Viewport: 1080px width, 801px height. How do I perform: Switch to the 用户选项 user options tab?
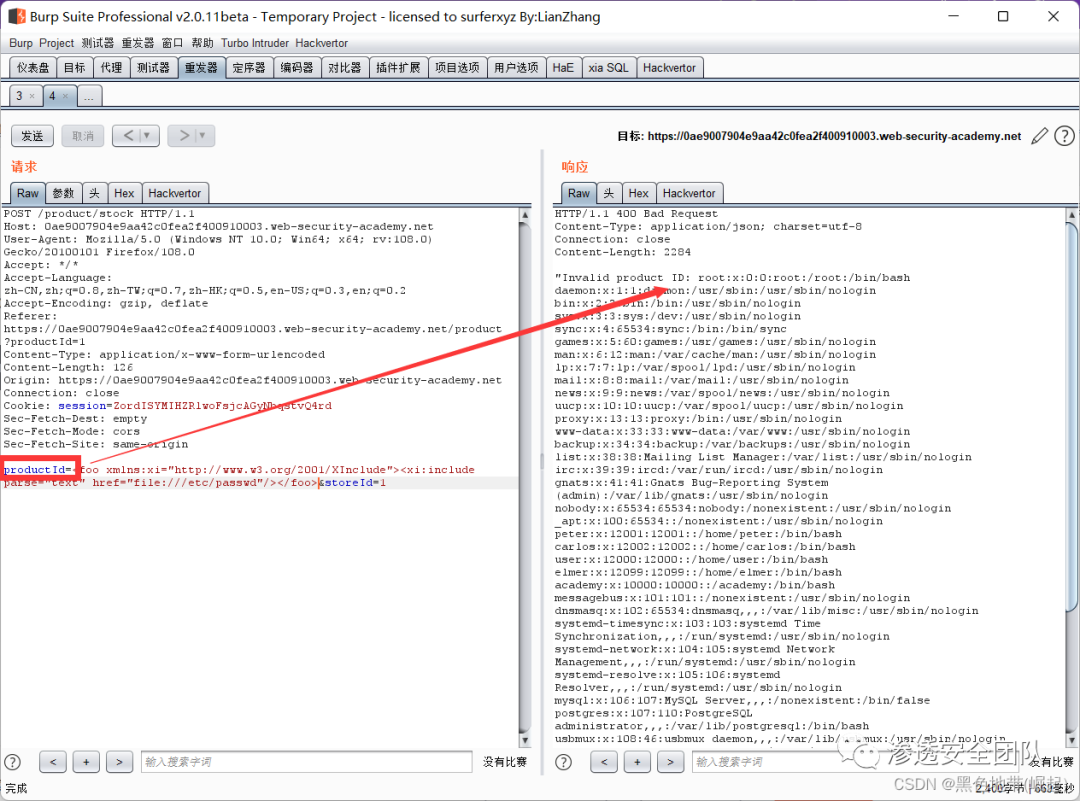(517, 67)
